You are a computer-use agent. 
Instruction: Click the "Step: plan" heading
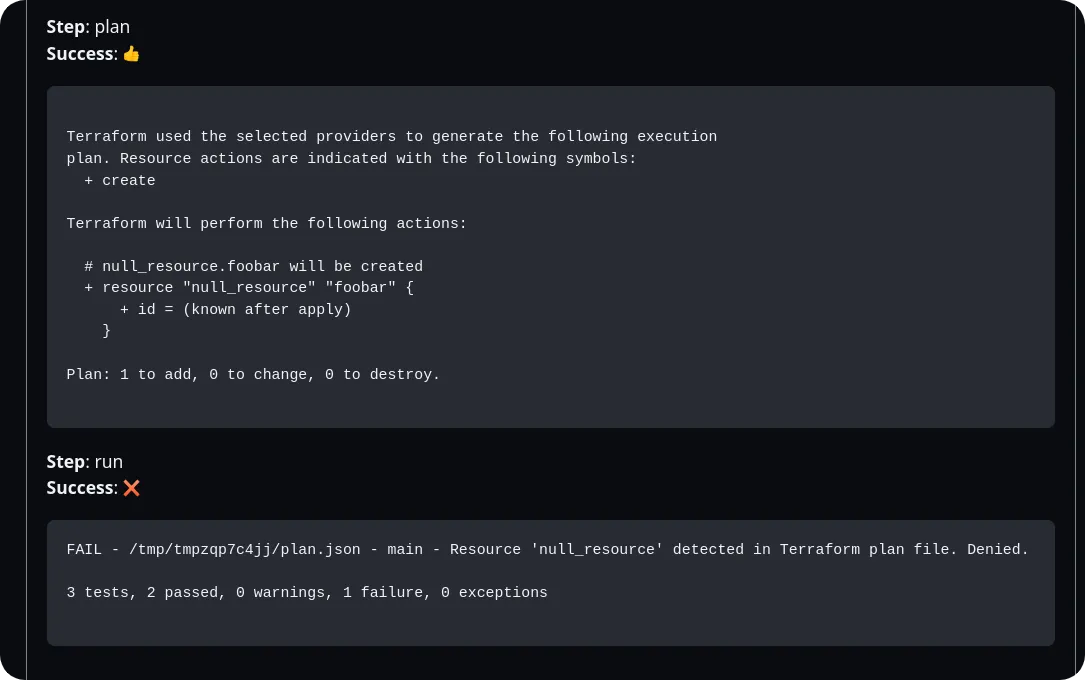pos(88,27)
